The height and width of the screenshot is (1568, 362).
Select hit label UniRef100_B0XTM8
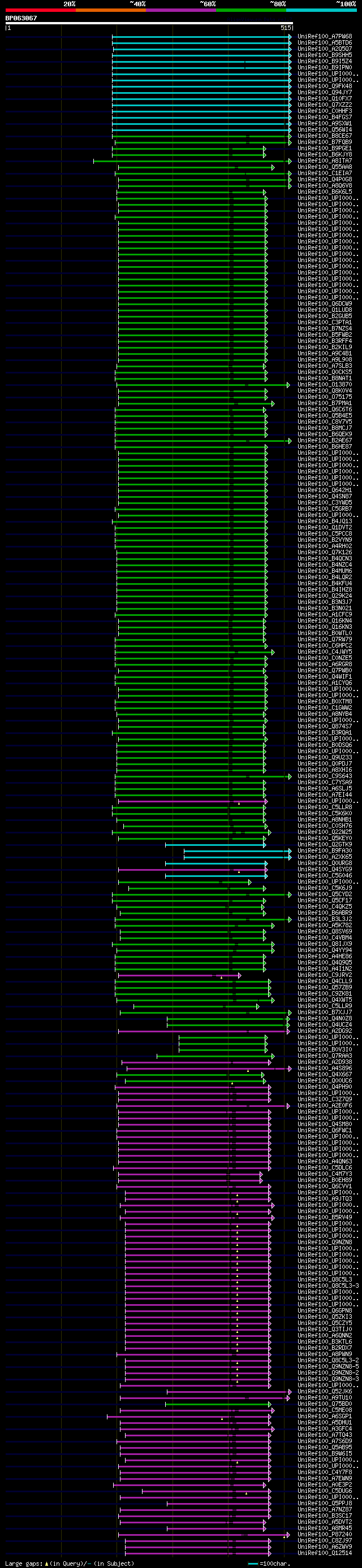pyautogui.click(x=325, y=702)
